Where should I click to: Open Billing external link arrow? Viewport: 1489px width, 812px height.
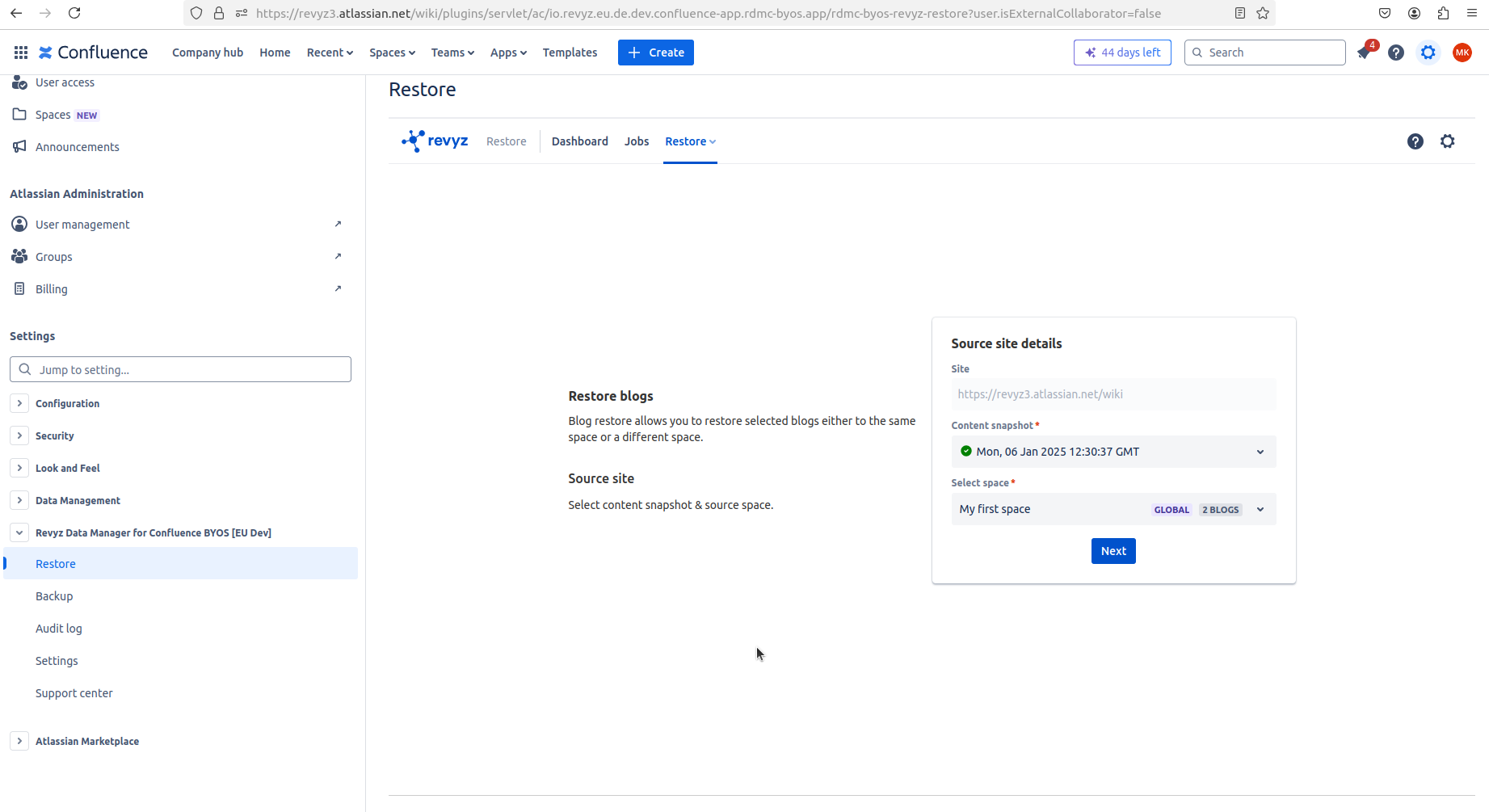tap(338, 288)
